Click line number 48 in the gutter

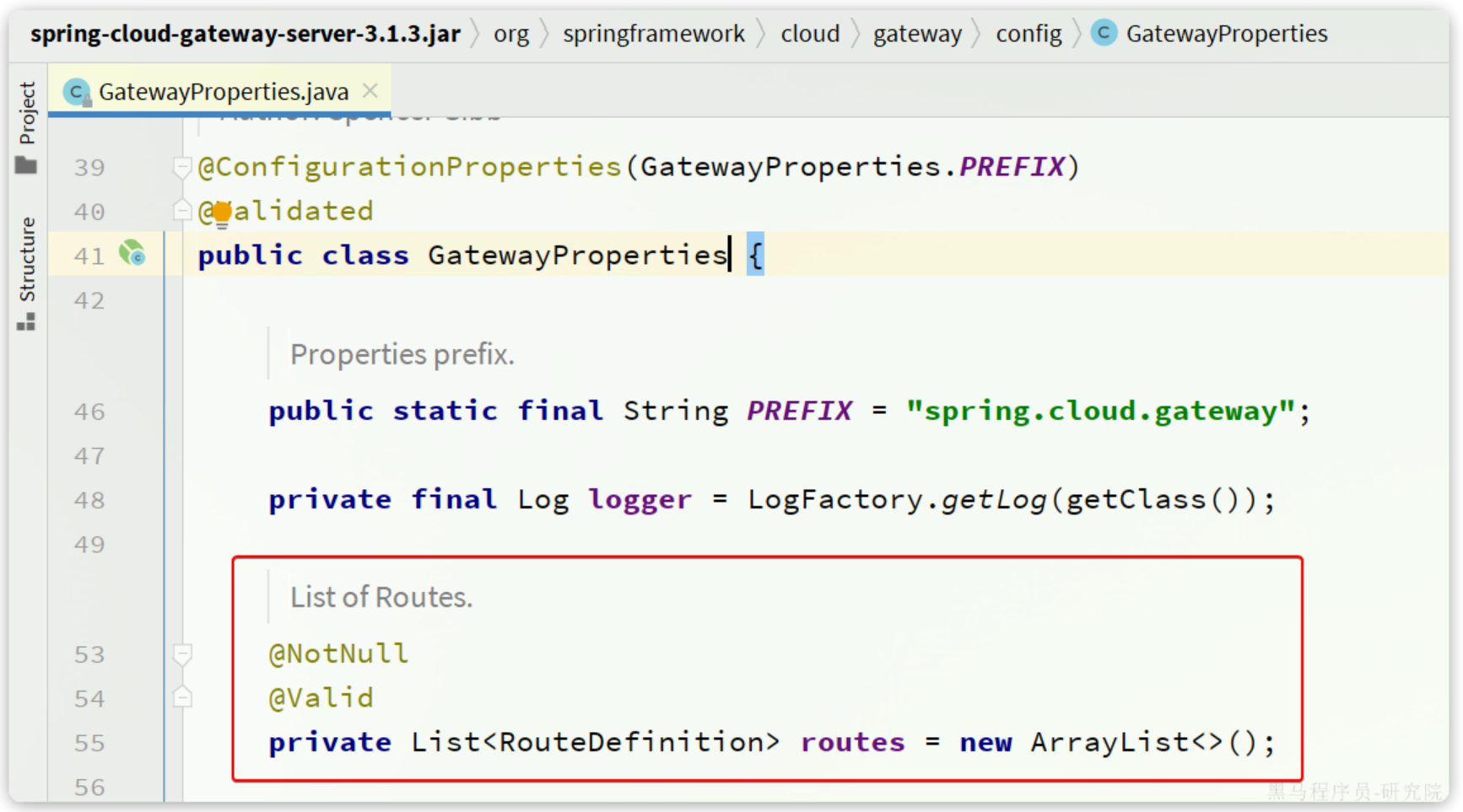tap(89, 500)
